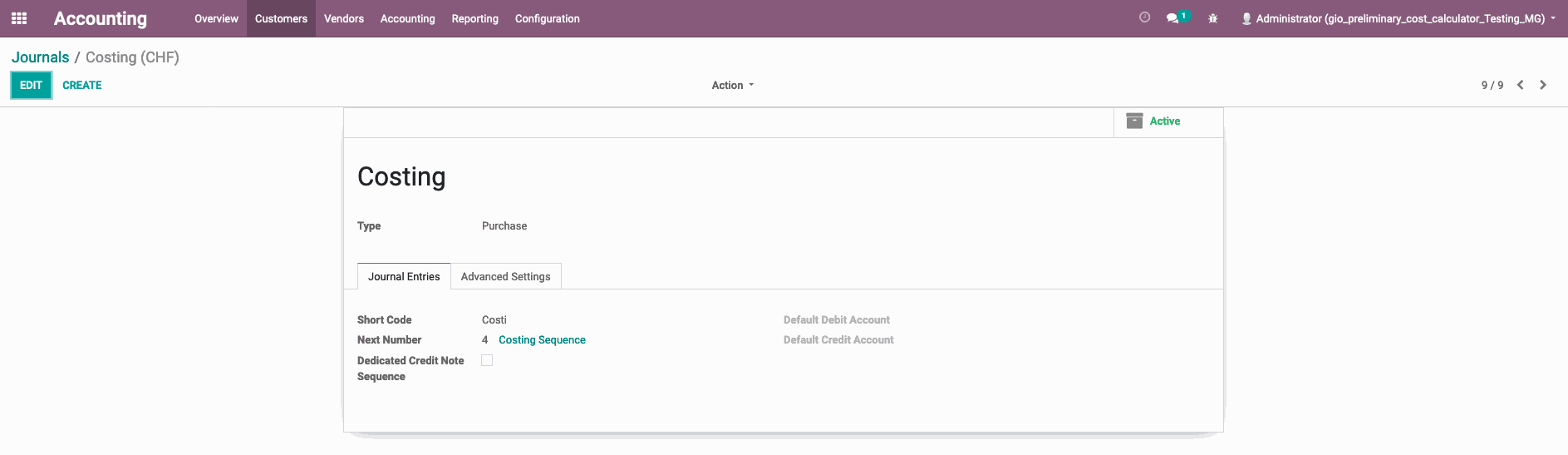Viewport: 1568px width, 455px height.
Task: Go to next record arrow
Action: click(1543, 85)
